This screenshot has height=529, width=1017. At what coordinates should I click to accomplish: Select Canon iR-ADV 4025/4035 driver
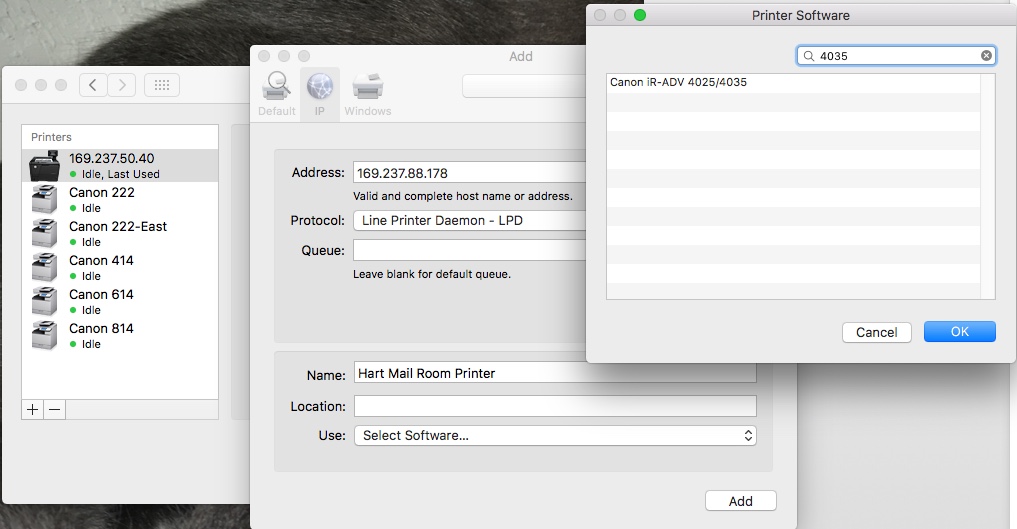(793, 82)
